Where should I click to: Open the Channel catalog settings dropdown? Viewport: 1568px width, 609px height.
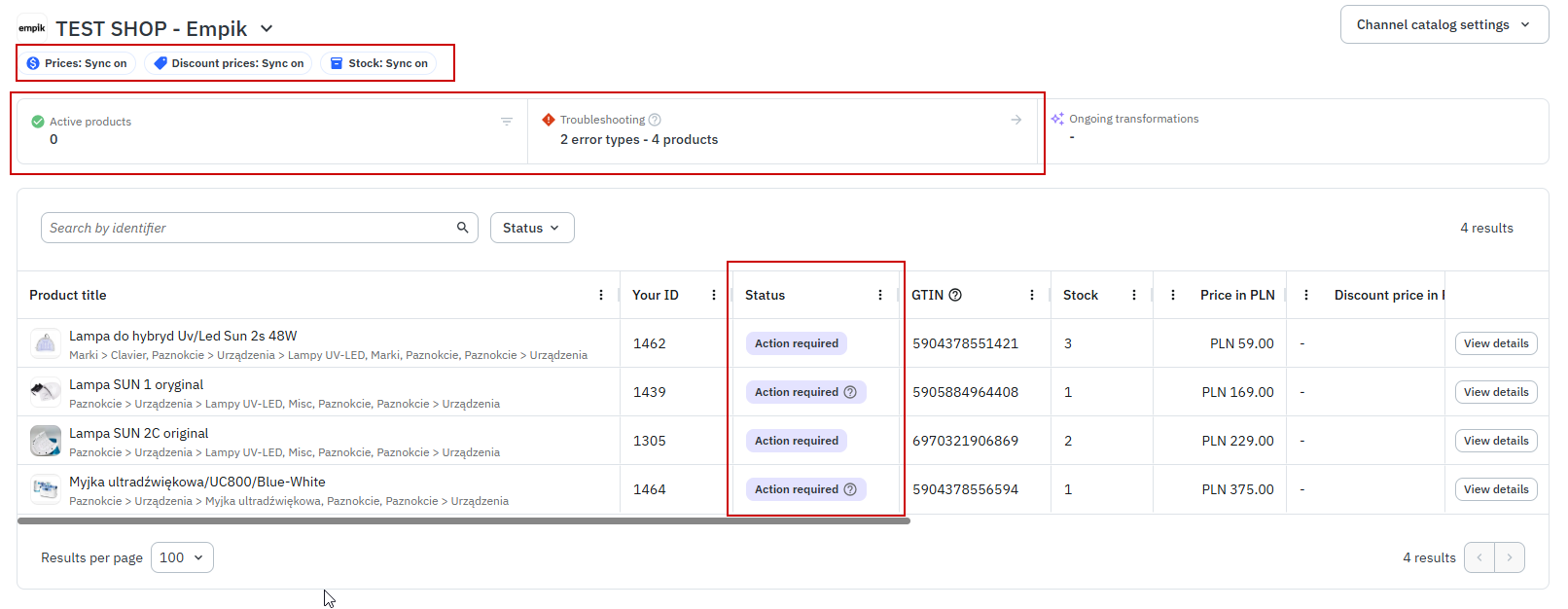pos(1443,25)
